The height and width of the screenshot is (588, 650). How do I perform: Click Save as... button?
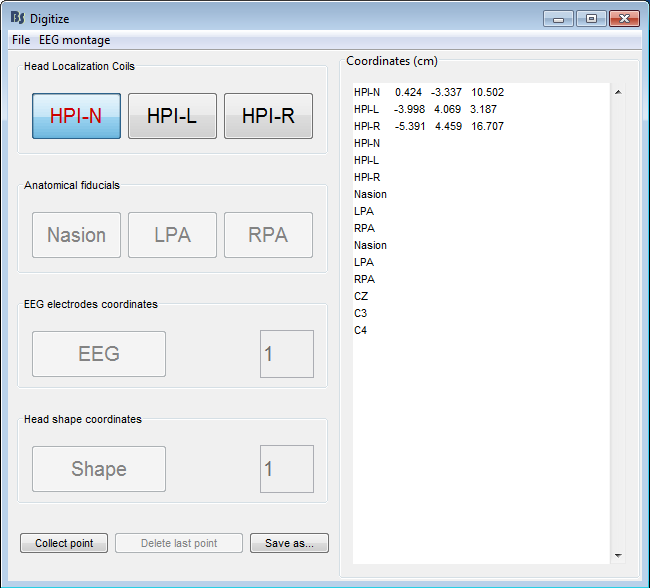(289, 543)
